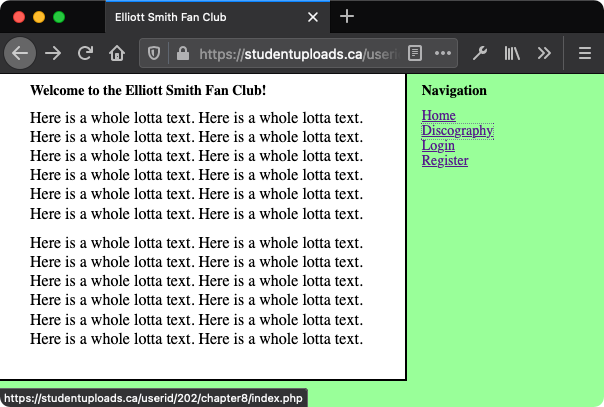The image size is (604, 407).
Task: Open the Firefox hamburger menu
Action: pos(585,53)
